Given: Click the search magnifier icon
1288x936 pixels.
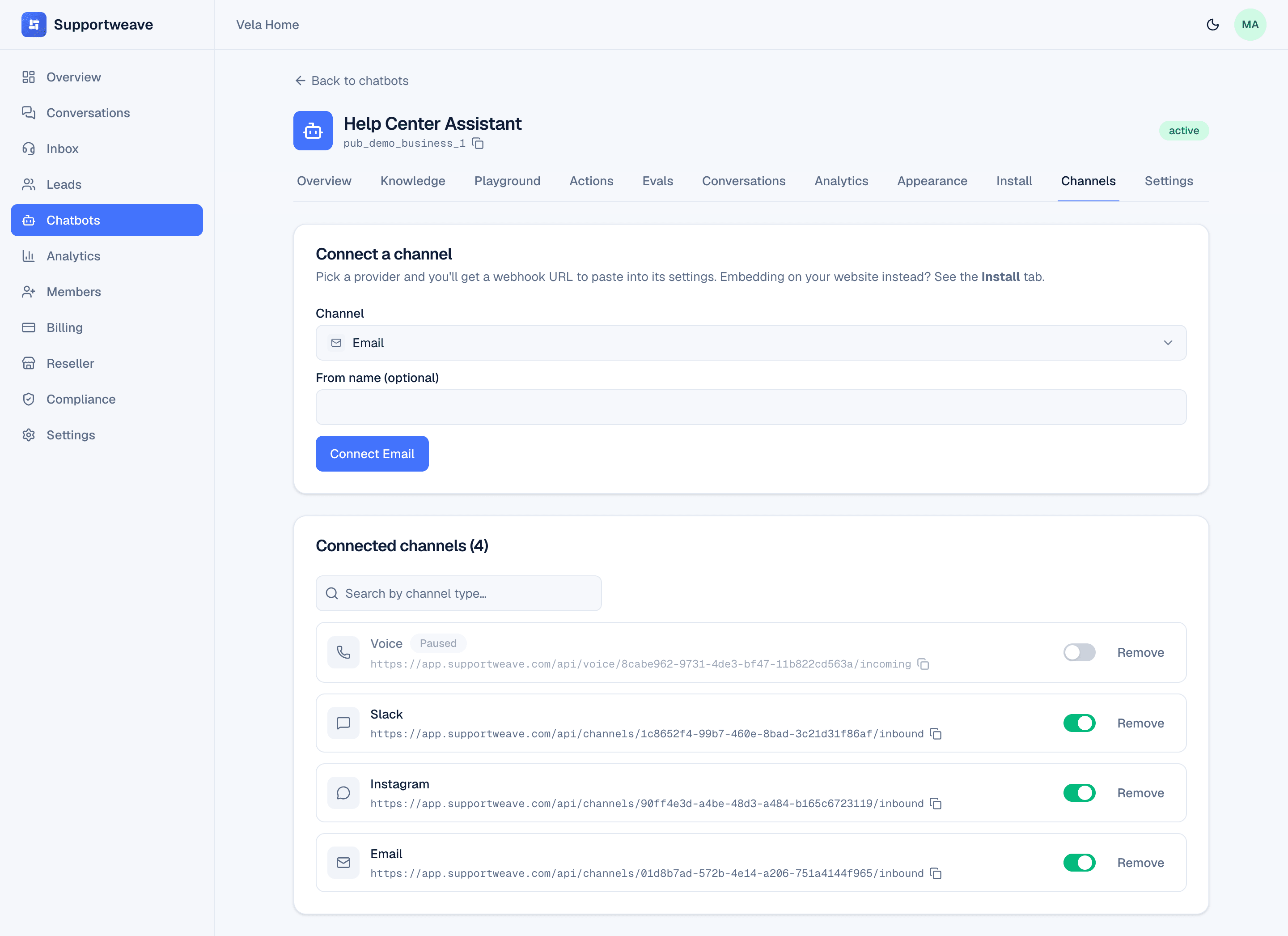Looking at the screenshot, I should click(x=332, y=593).
